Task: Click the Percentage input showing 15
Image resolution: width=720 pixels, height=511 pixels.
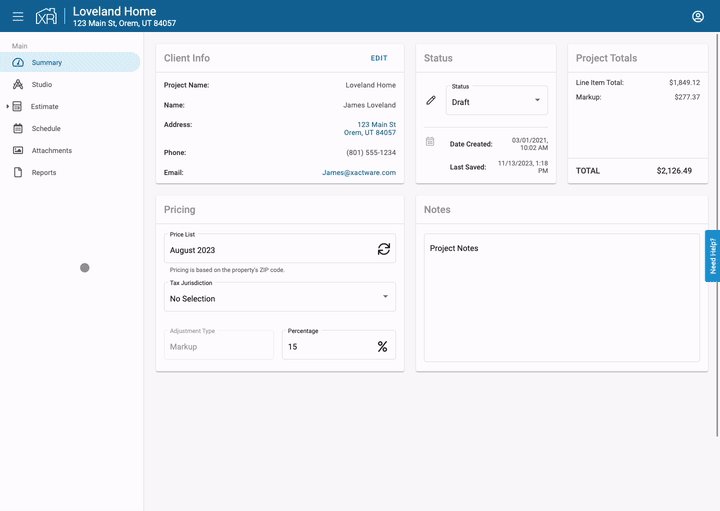Action: pyautogui.click(x=339, y=345)
